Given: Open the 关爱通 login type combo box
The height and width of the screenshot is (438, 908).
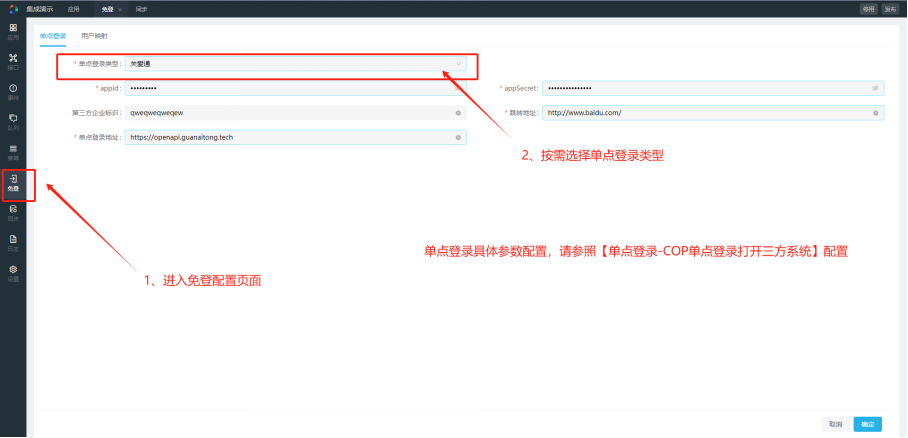Looking at the screenshot, I should point(295,64).
